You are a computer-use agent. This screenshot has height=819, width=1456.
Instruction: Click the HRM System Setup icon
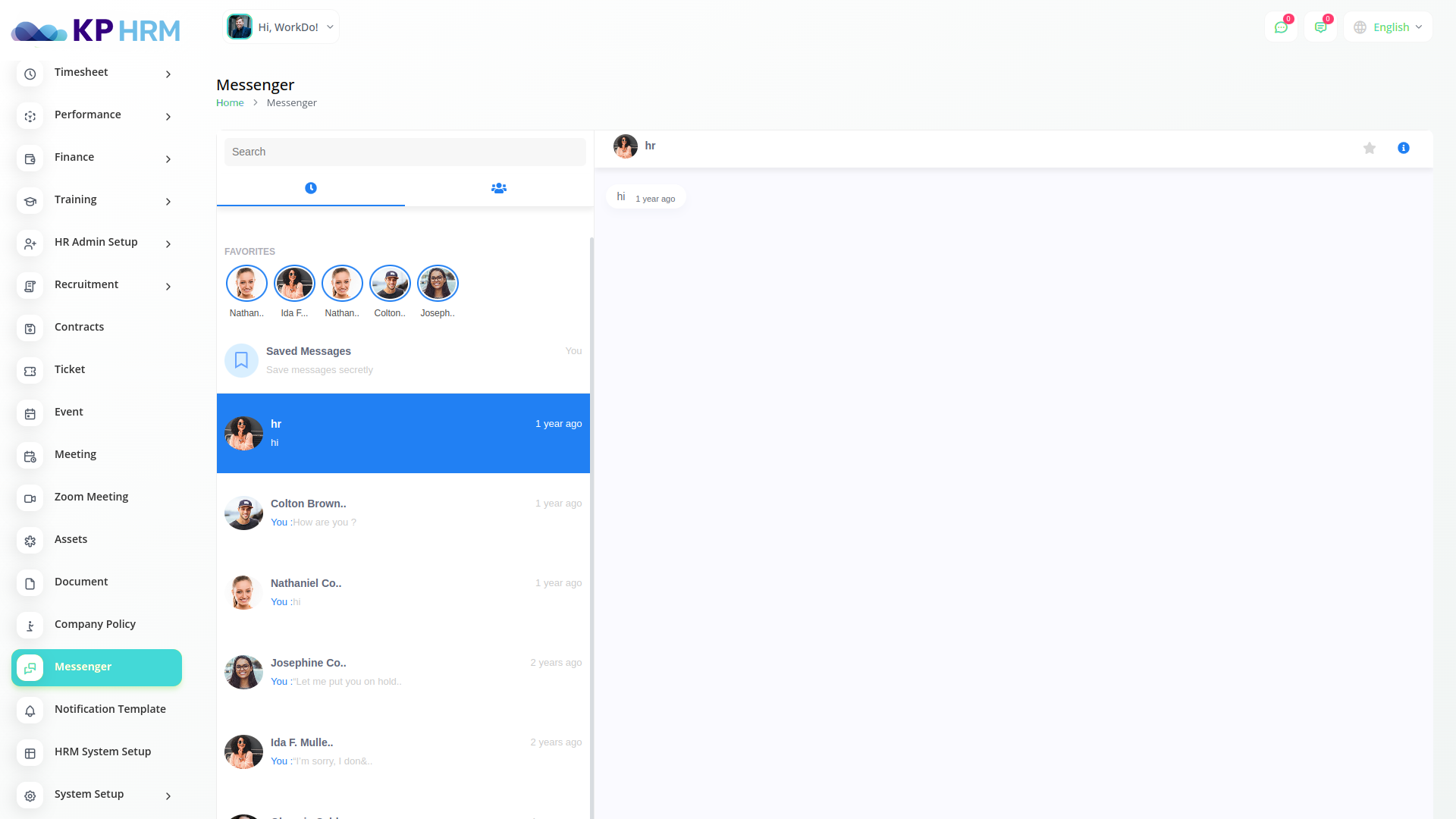point(30,754)
